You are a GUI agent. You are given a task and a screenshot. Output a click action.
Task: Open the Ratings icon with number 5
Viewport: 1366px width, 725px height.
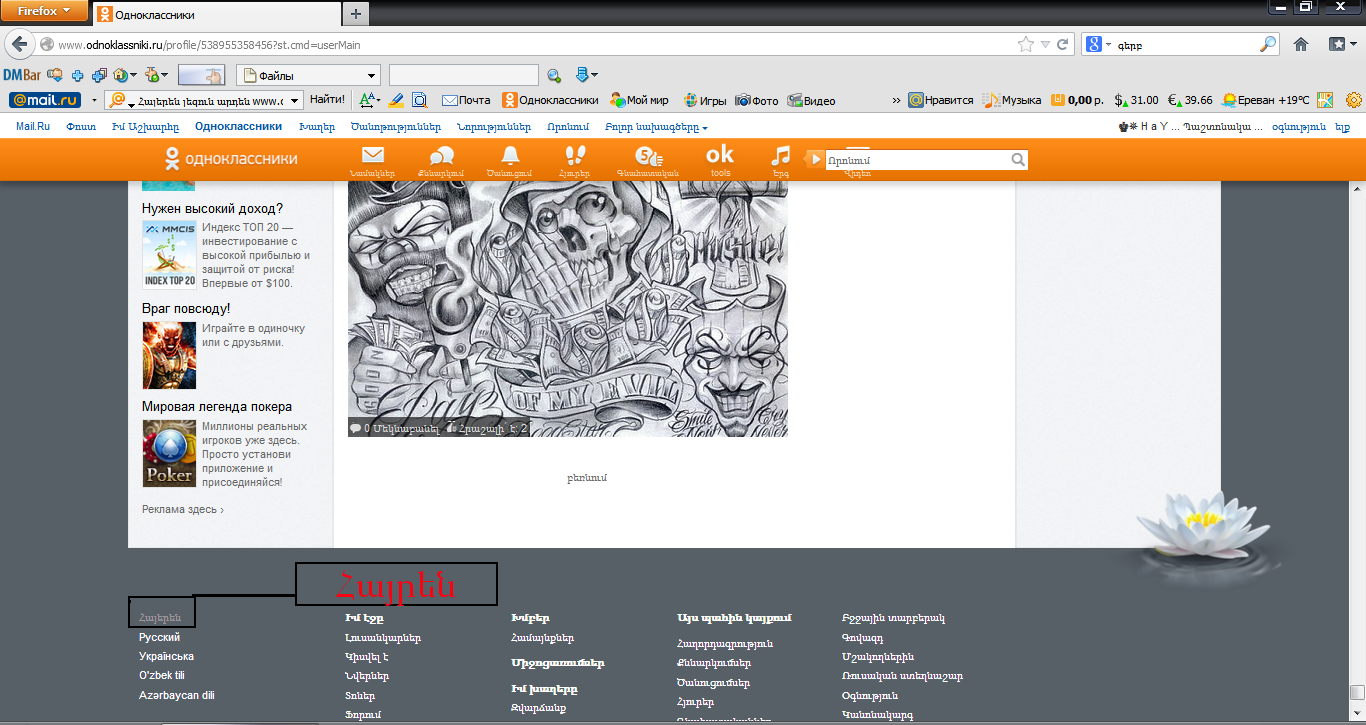click(x=648, y=155)
